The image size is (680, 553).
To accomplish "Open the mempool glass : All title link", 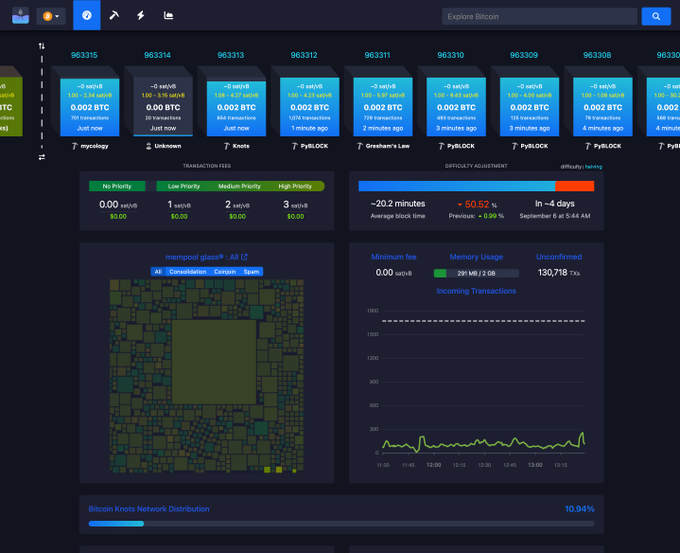I will [202, 257].
